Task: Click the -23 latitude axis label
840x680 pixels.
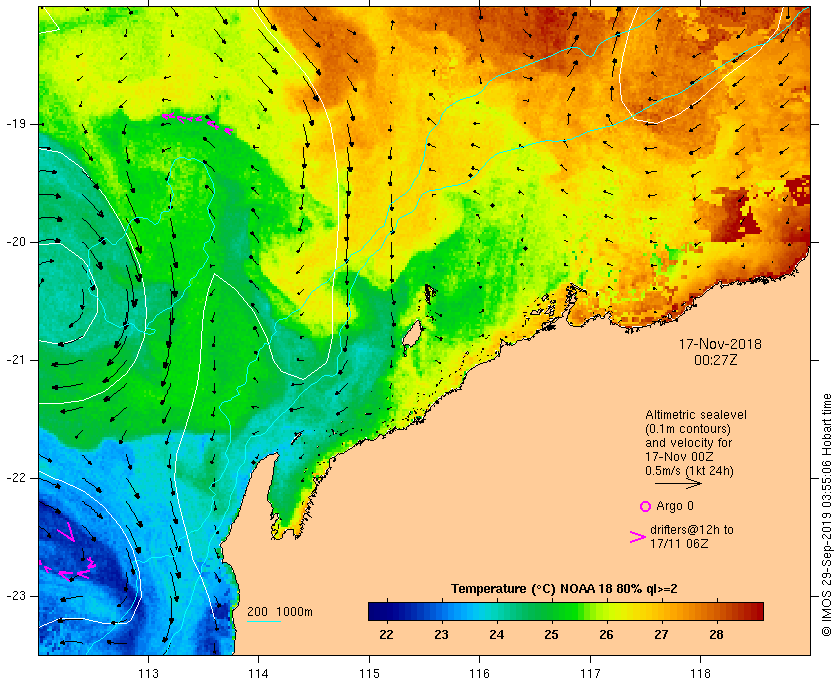Action: coord(16,596)
